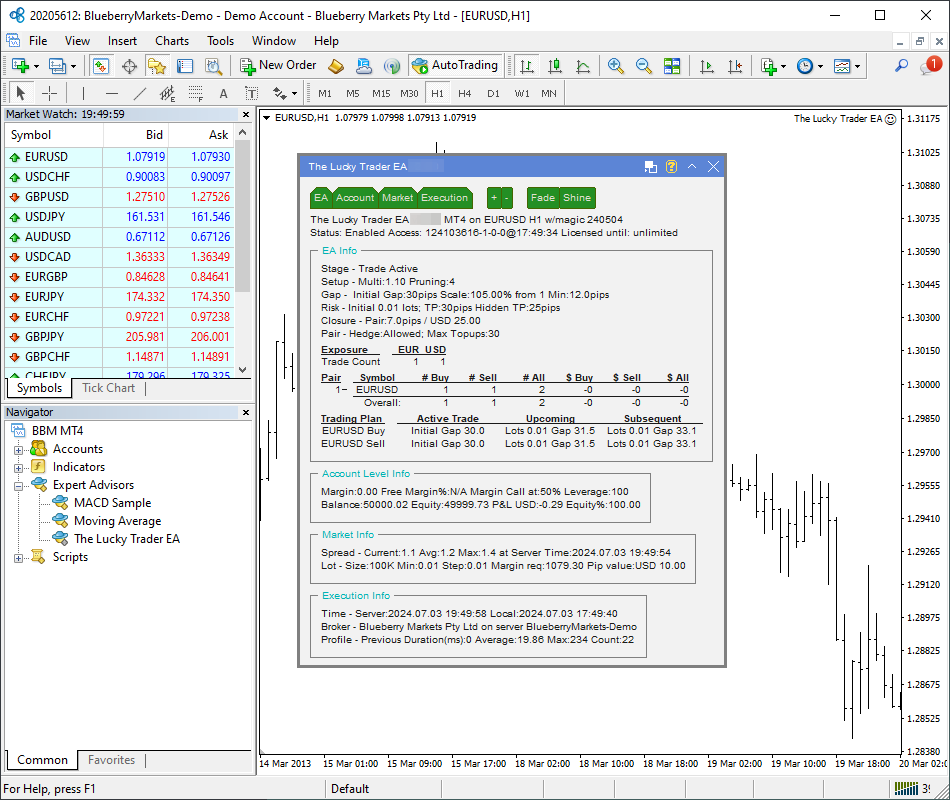Switch timeframe to MN
The height and width of the screenshot is (800, 950).
click(549, 93)
